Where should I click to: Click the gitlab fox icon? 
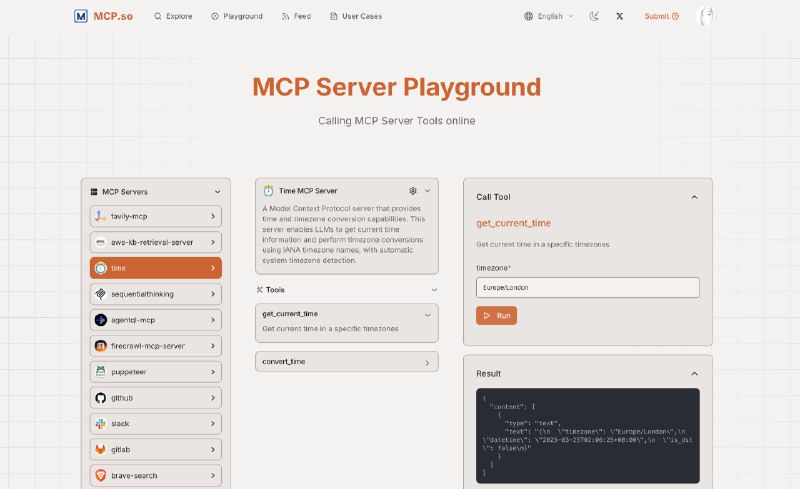pos(101,450)
